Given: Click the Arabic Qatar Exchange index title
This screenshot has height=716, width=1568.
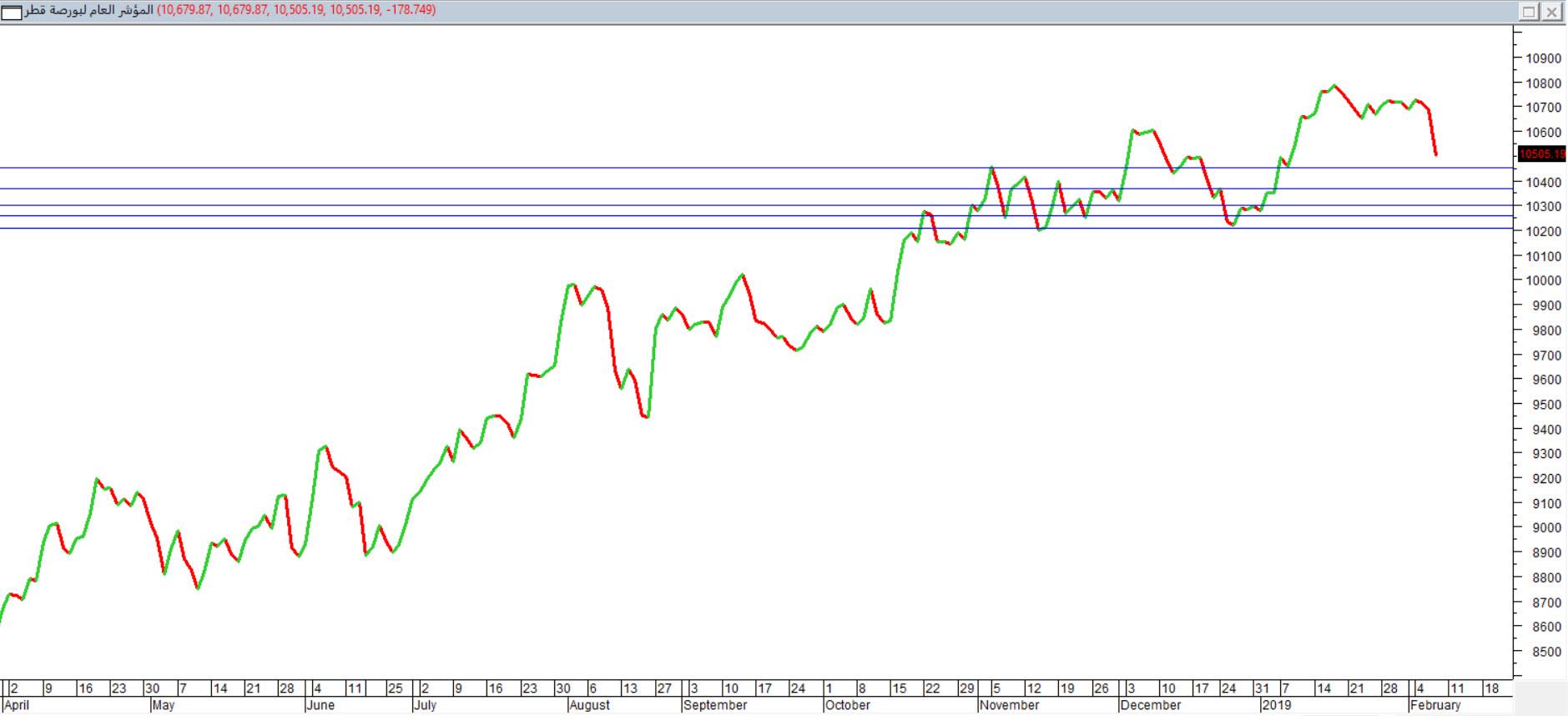Looking at the screenshot, I should (x=89, y=11).
